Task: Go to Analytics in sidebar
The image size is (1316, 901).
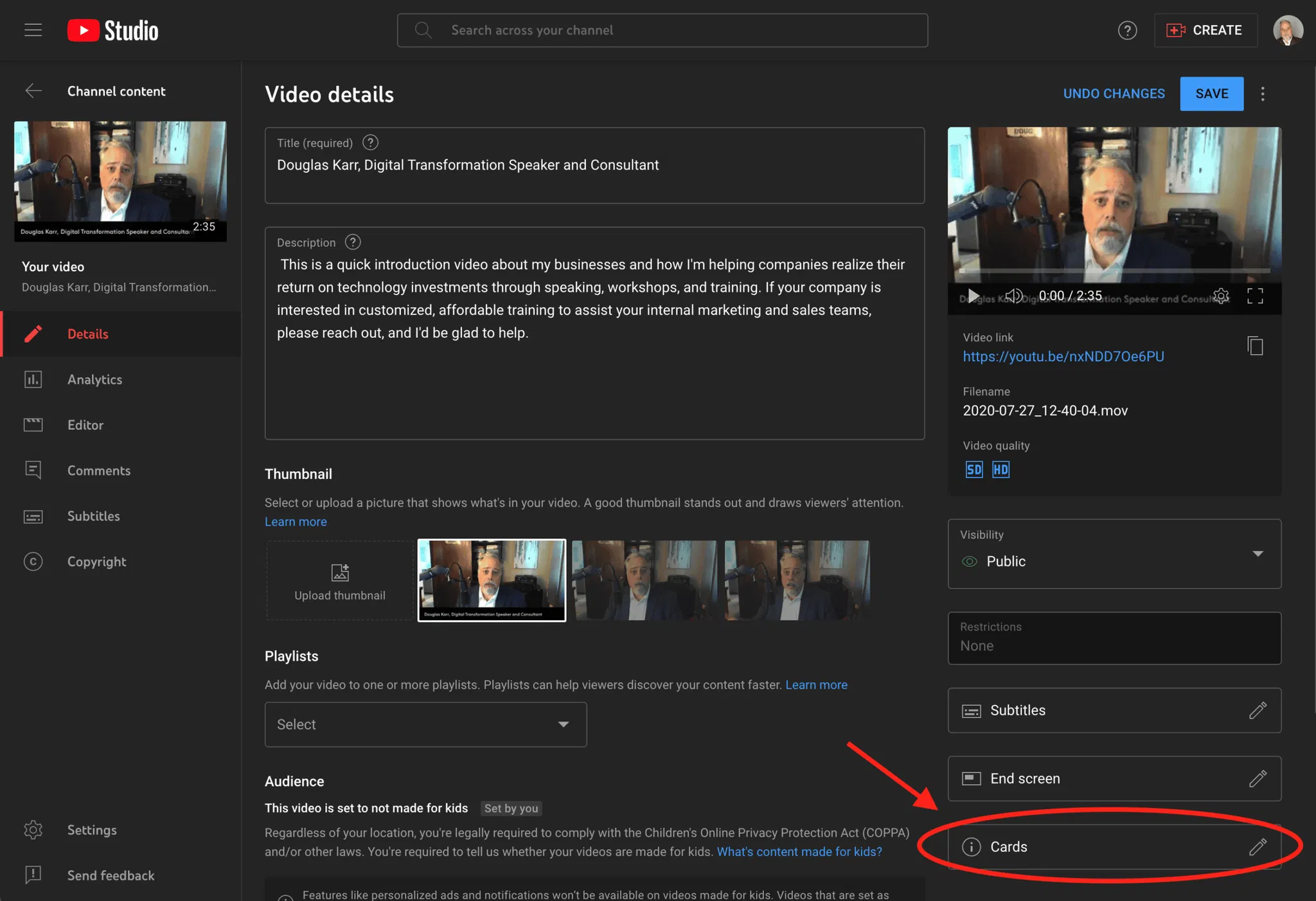Action: (94, 379)
